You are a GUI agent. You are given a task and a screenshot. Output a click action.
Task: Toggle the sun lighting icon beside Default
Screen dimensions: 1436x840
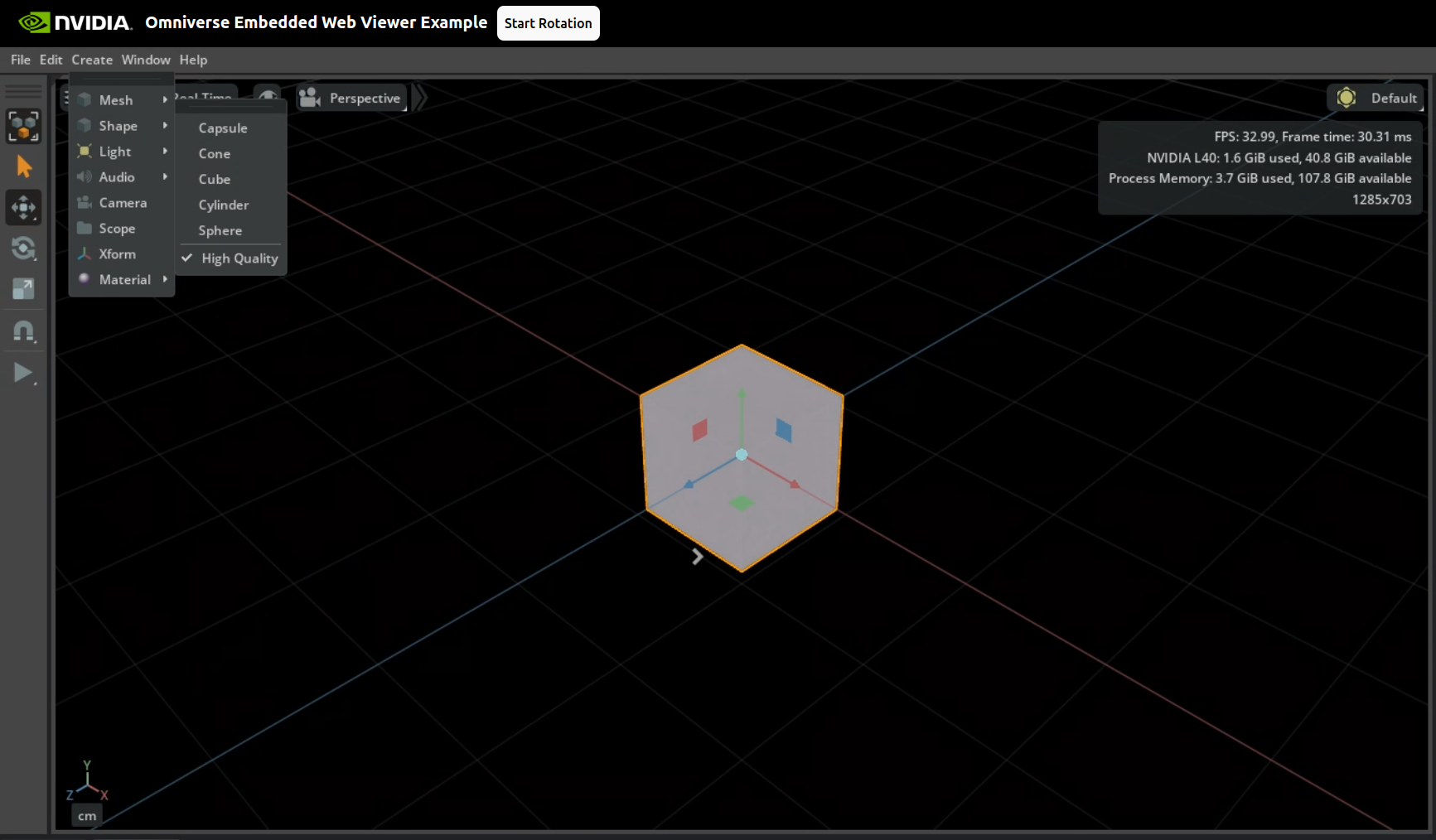1347,98
